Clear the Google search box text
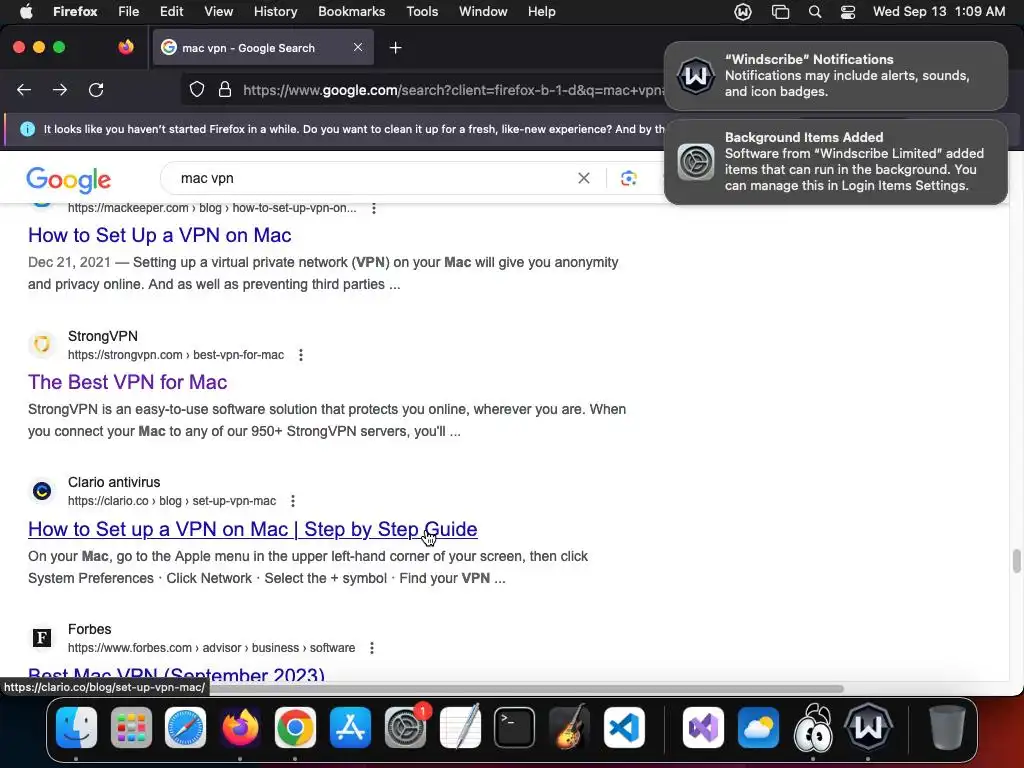Viewport: 1024px width, 768px height. (584, 178)
